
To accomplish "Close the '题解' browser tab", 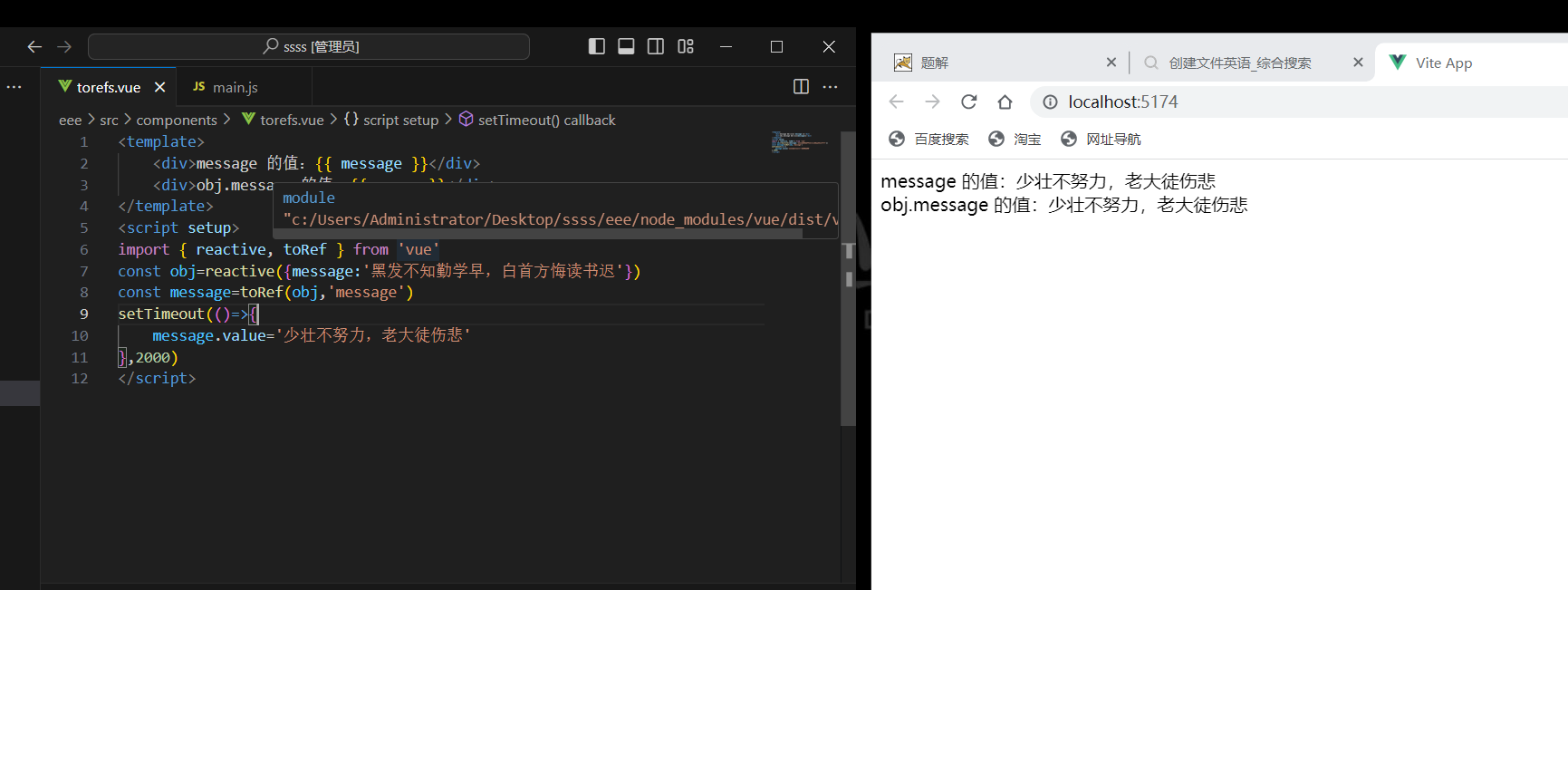I will click(x=1111, y=63).
